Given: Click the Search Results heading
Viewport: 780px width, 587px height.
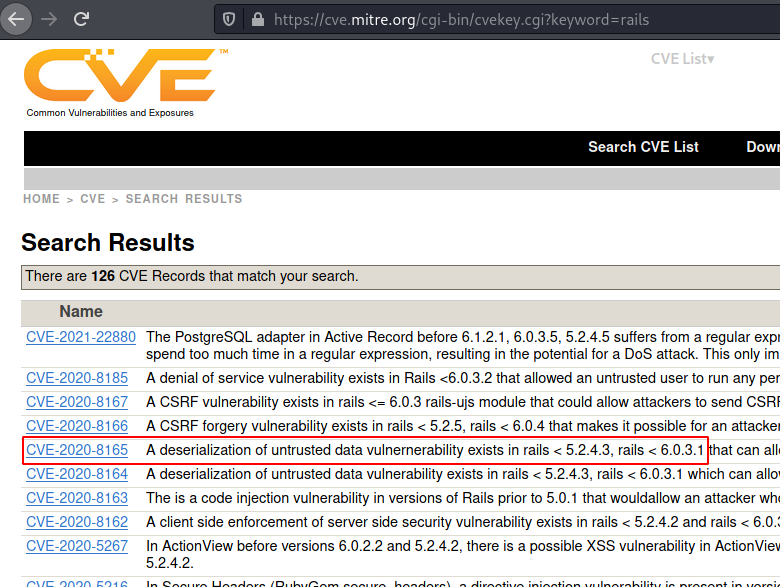Looking at the screenshot, I should click(x=108, y=243).
